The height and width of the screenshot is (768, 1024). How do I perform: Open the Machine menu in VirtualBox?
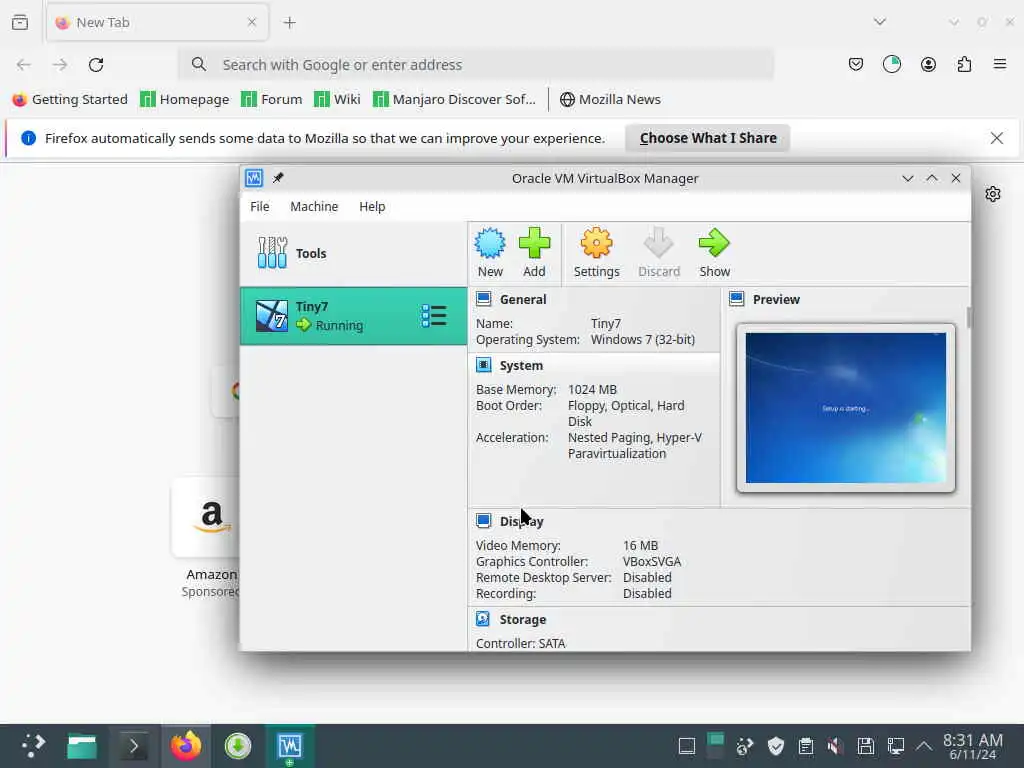[314, 206]
